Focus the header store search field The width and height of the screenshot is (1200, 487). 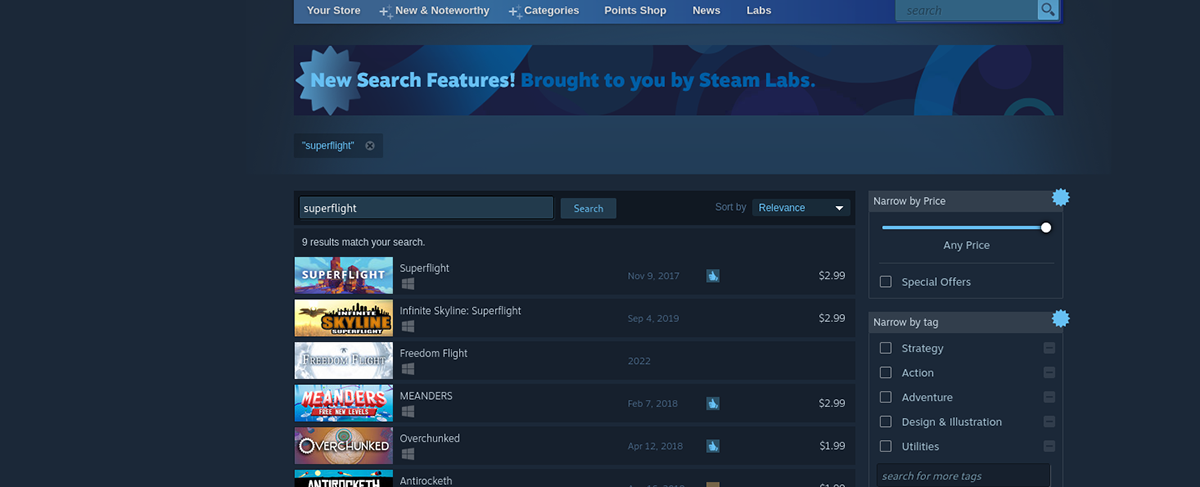(x=967, y=10)
